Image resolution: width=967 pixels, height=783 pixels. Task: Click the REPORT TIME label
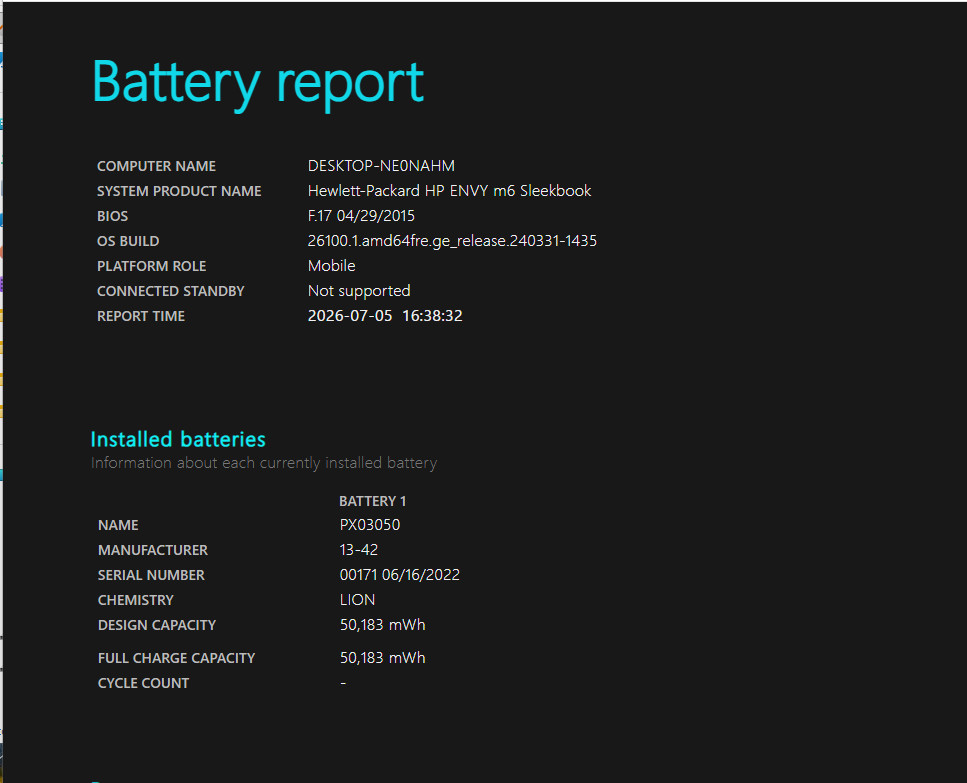click(x=141, y=316)
